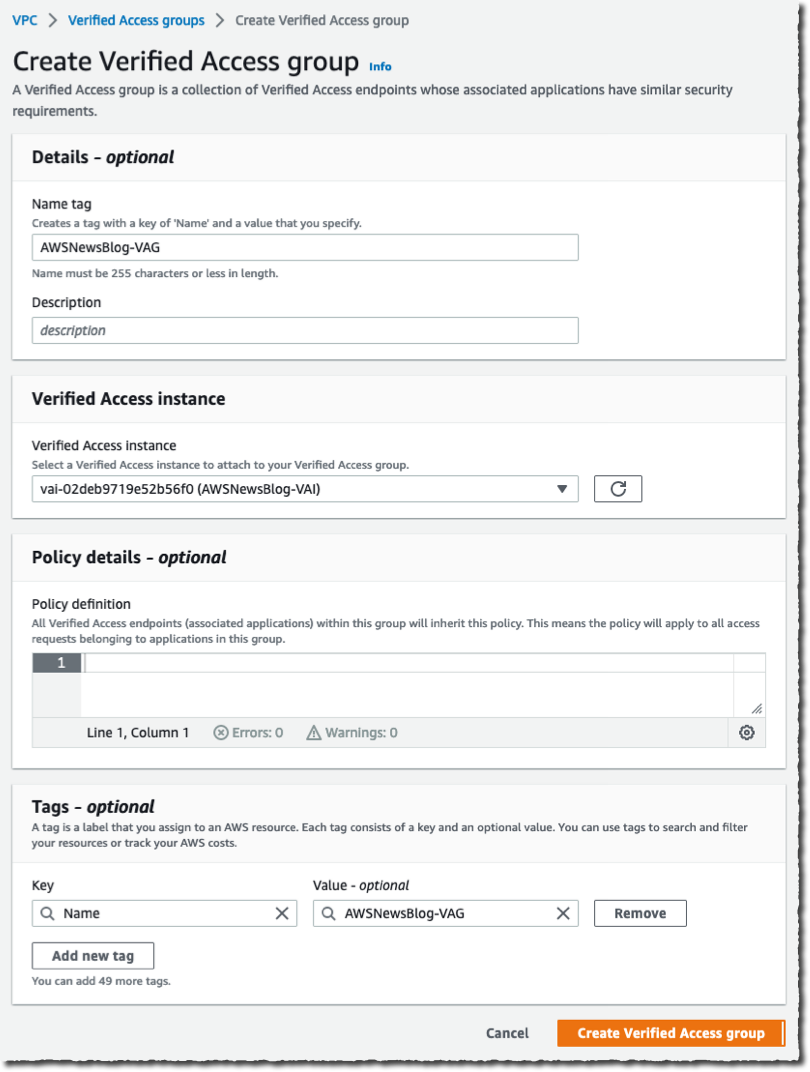810x1072 pixels.
Task: Click the search icon in Key field
Action: pos(48,913)
